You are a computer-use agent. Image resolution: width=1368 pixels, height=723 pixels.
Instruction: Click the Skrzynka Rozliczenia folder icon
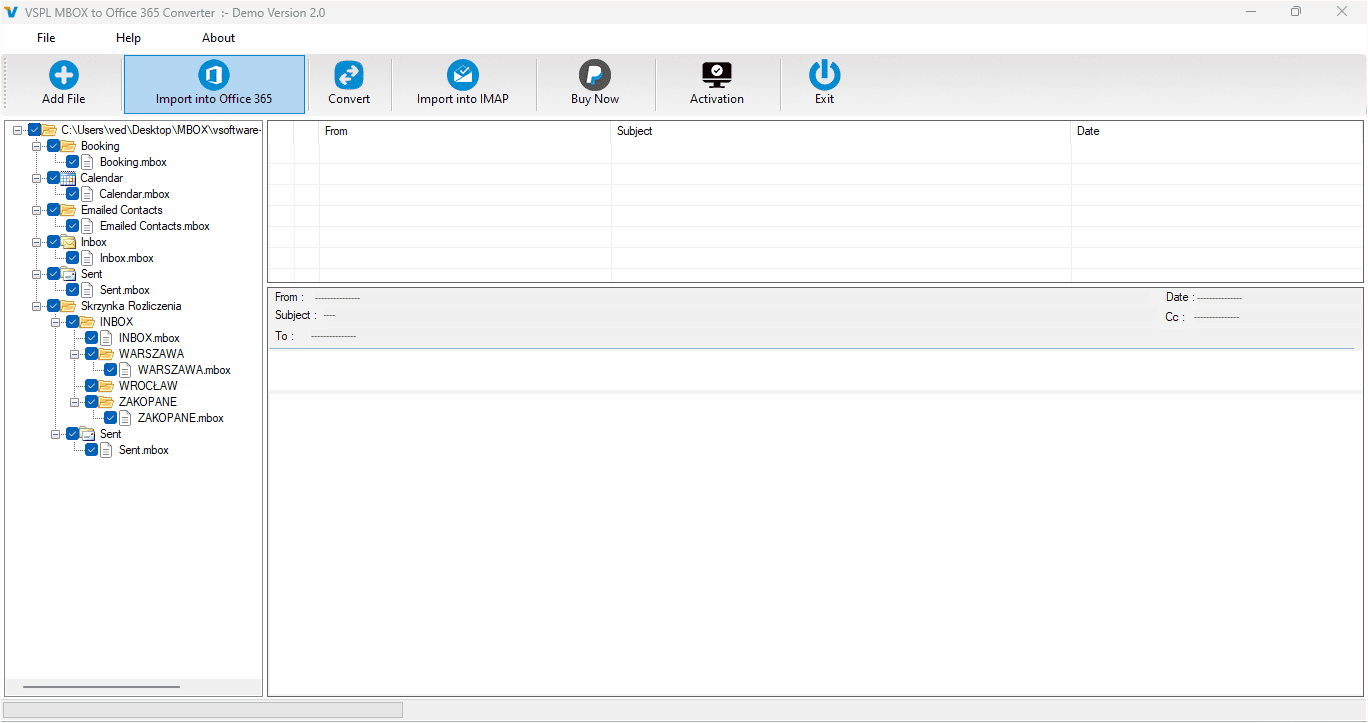(68, 306)
